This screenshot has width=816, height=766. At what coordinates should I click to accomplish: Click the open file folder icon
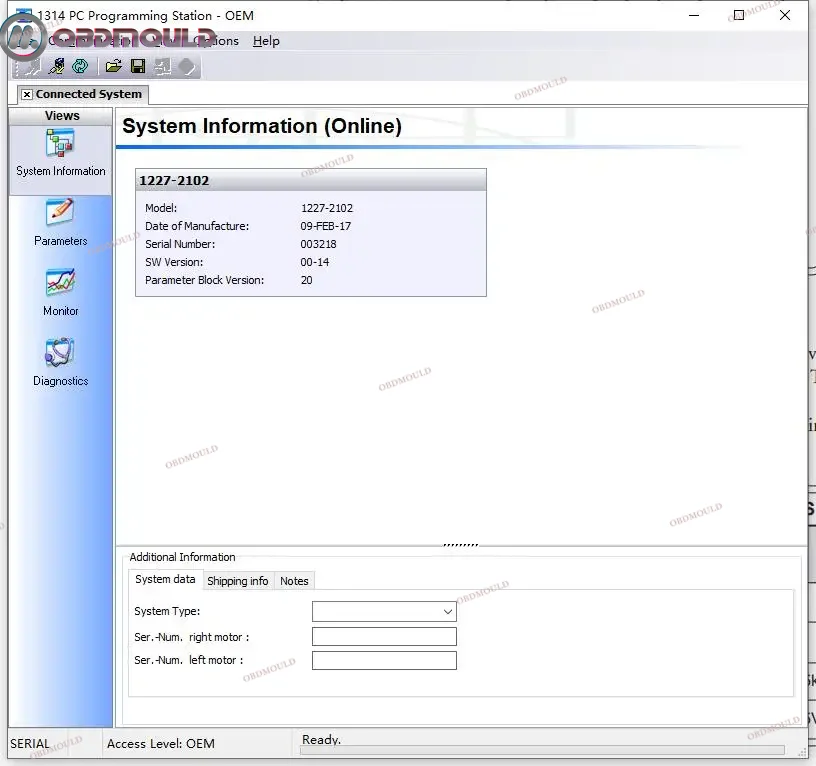[x=113, y=67]
